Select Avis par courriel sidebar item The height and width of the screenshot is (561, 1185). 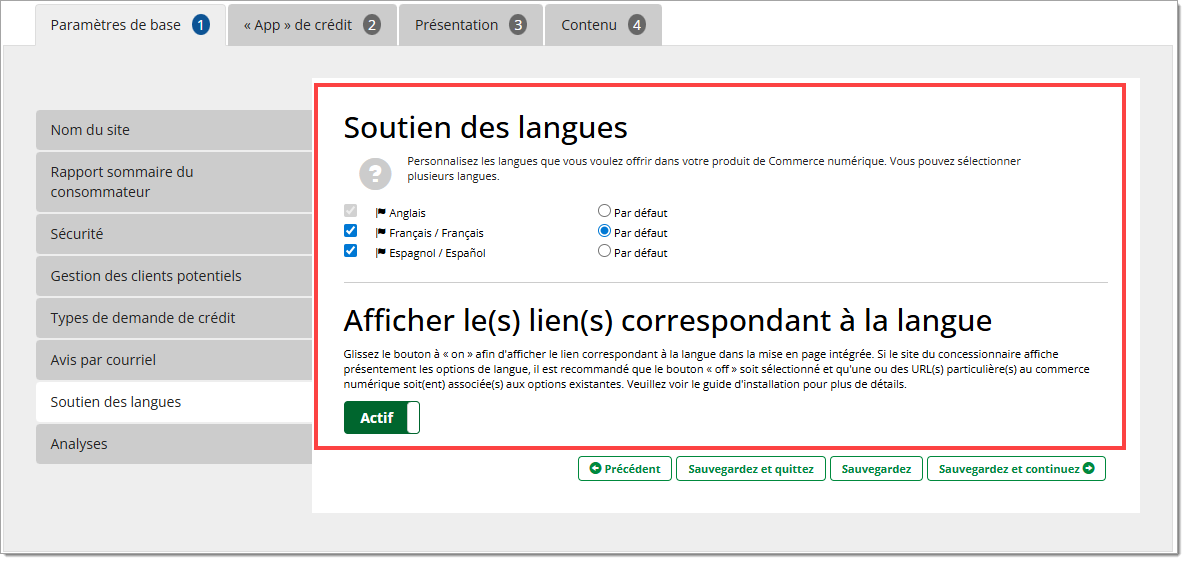tap(174, 360)
